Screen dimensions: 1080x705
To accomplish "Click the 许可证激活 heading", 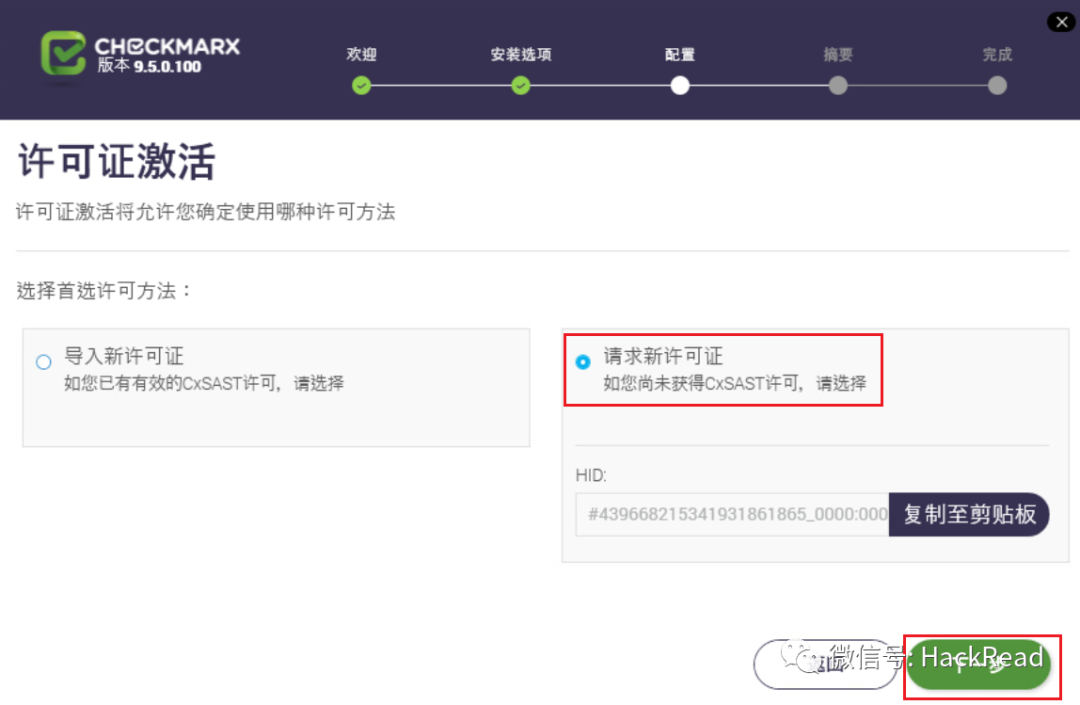I will click(117, 161).
